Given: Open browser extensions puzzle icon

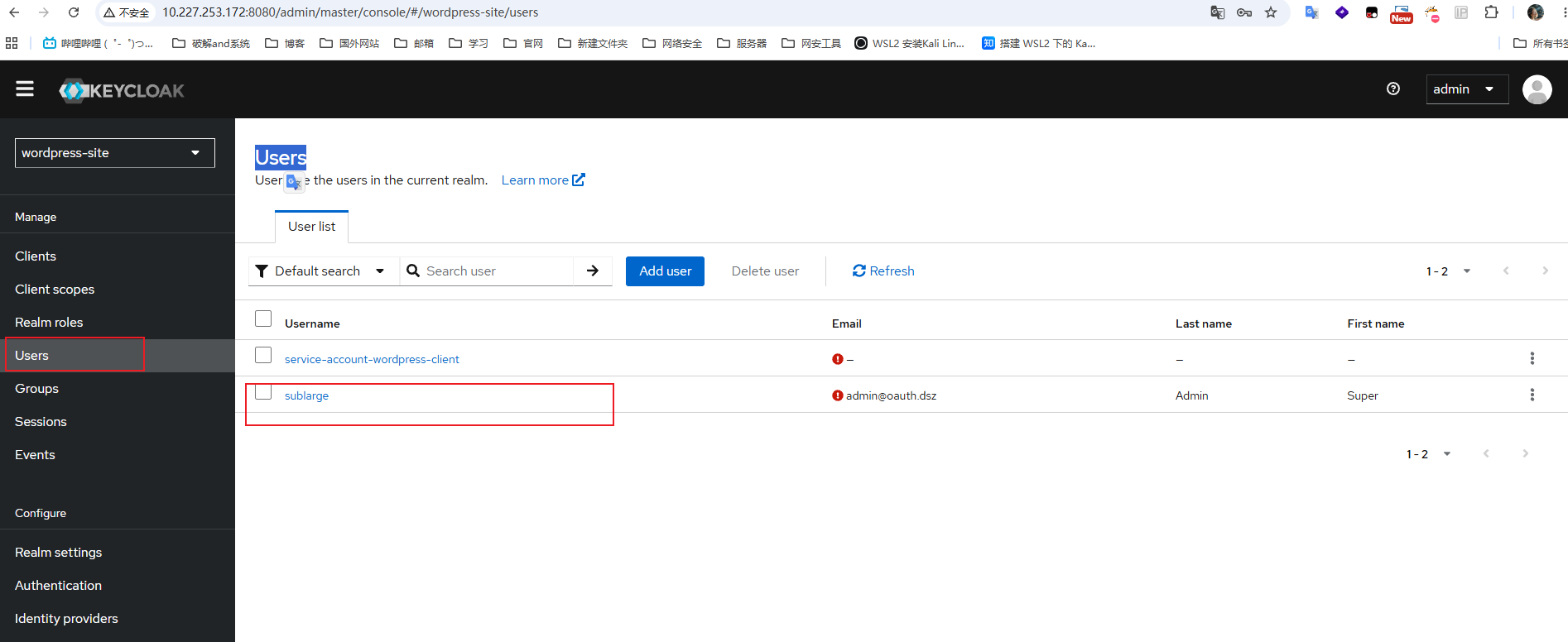Looking at the screenshot, I should pyautogui.click(x=1491, y=12).
